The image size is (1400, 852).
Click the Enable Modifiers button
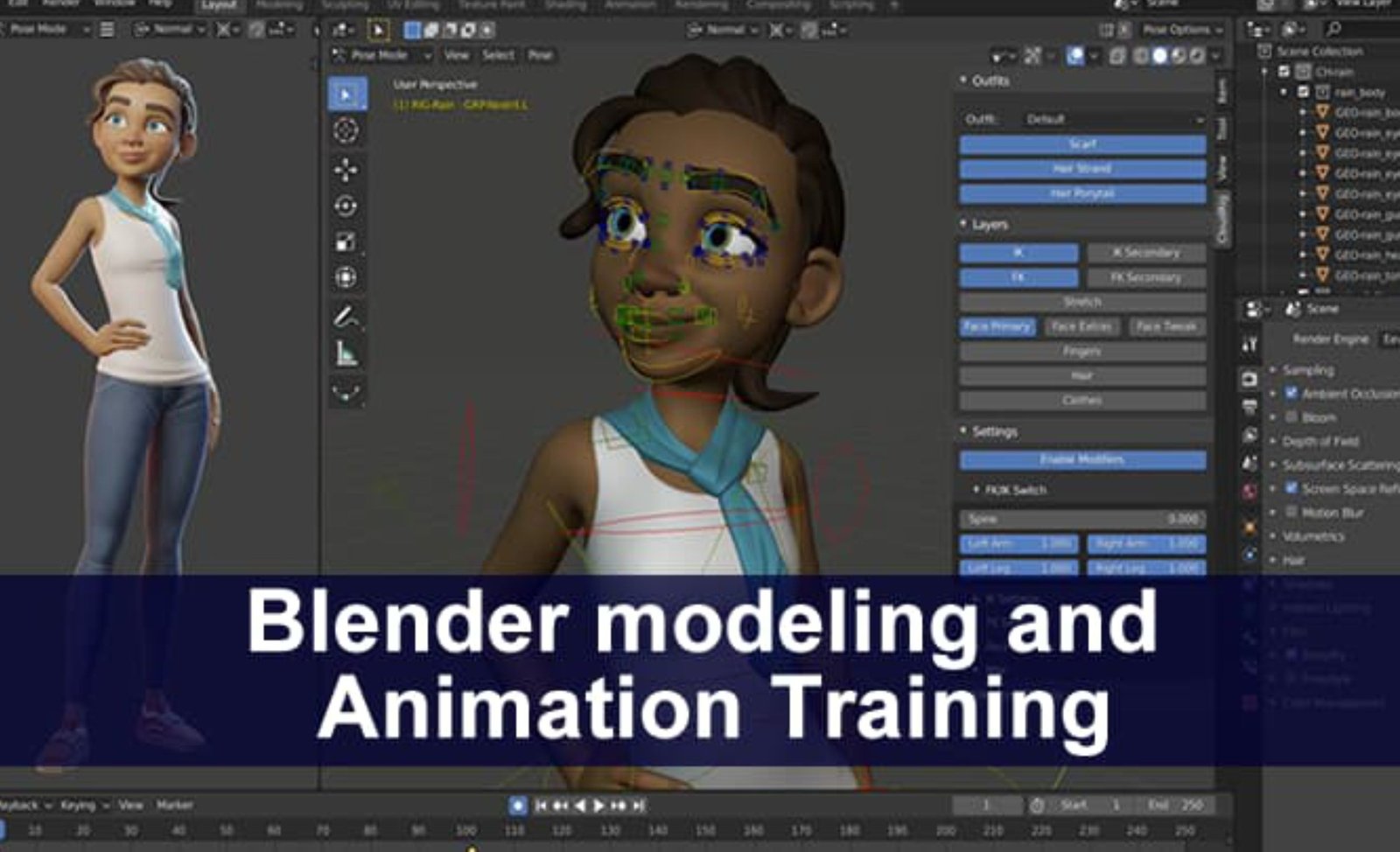click(x=1082, y=460)
